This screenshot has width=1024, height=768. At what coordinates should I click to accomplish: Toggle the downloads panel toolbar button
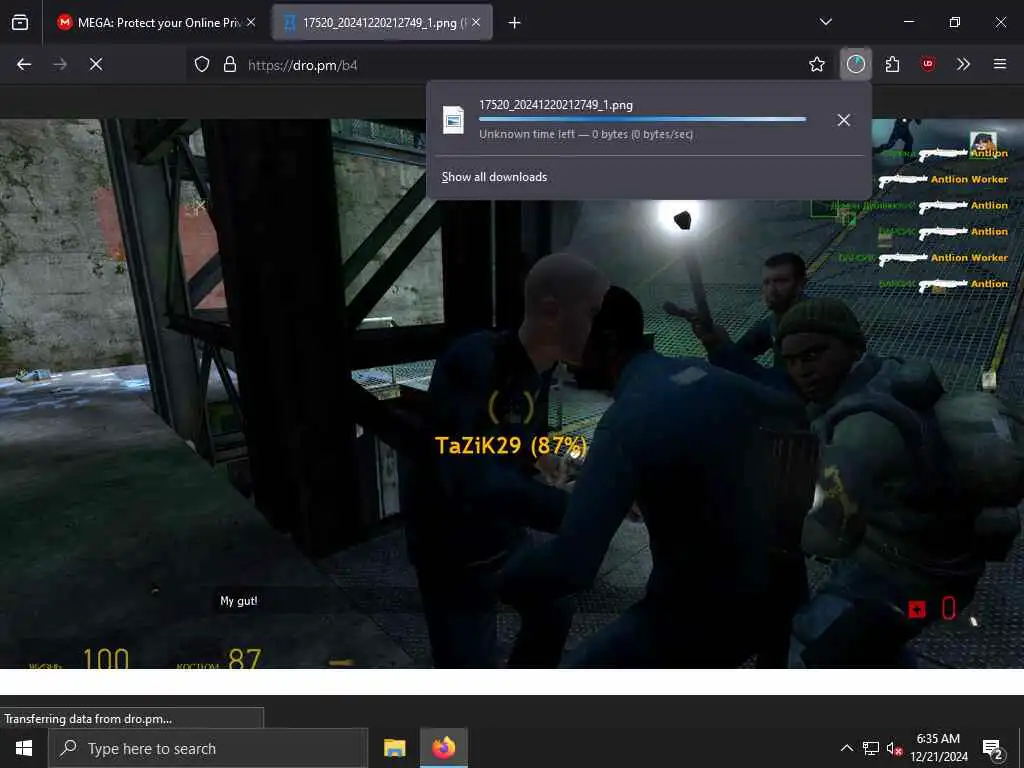coord(856,64)
